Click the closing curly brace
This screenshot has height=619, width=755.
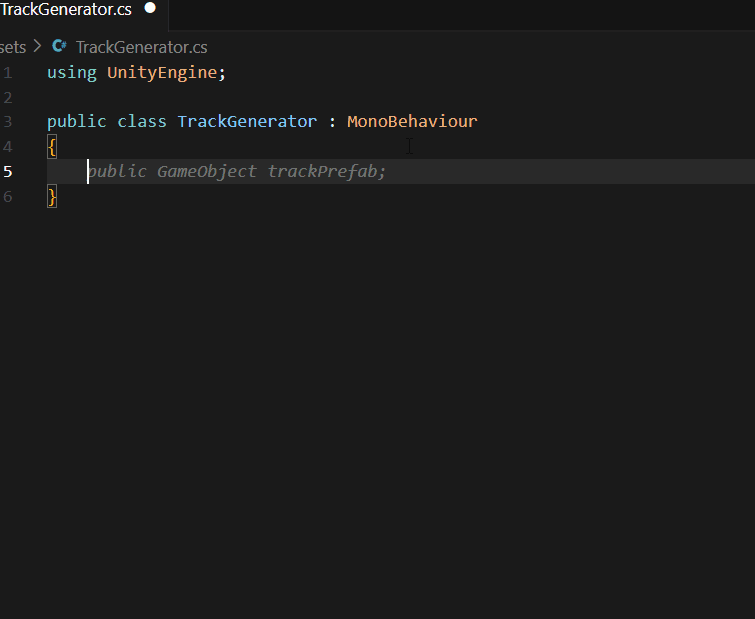(x=52, y=196)
